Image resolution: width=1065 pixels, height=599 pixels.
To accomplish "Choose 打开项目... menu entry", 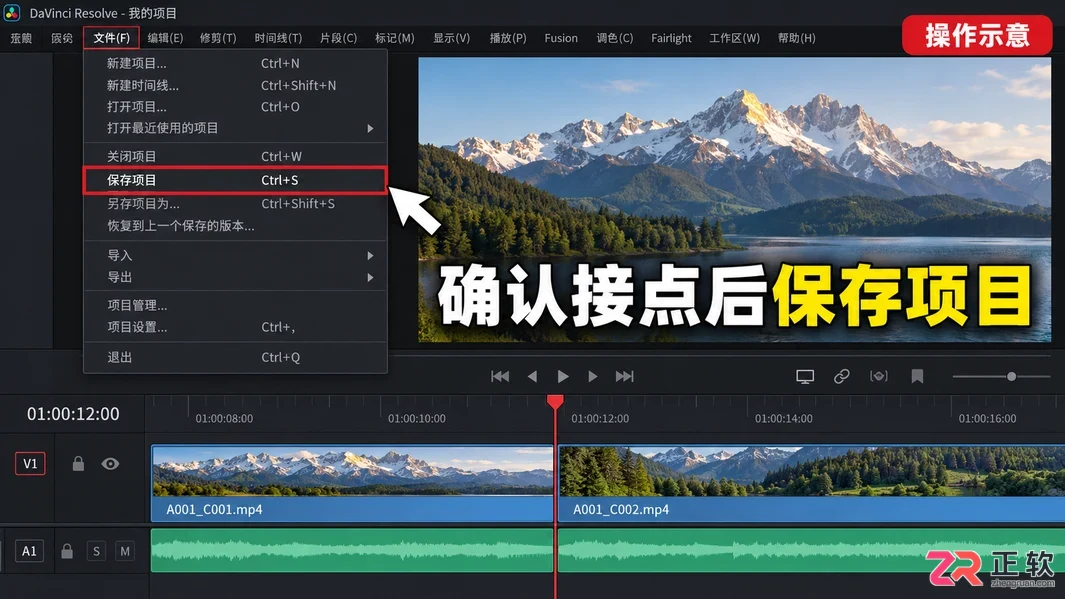I will point(234,107).
